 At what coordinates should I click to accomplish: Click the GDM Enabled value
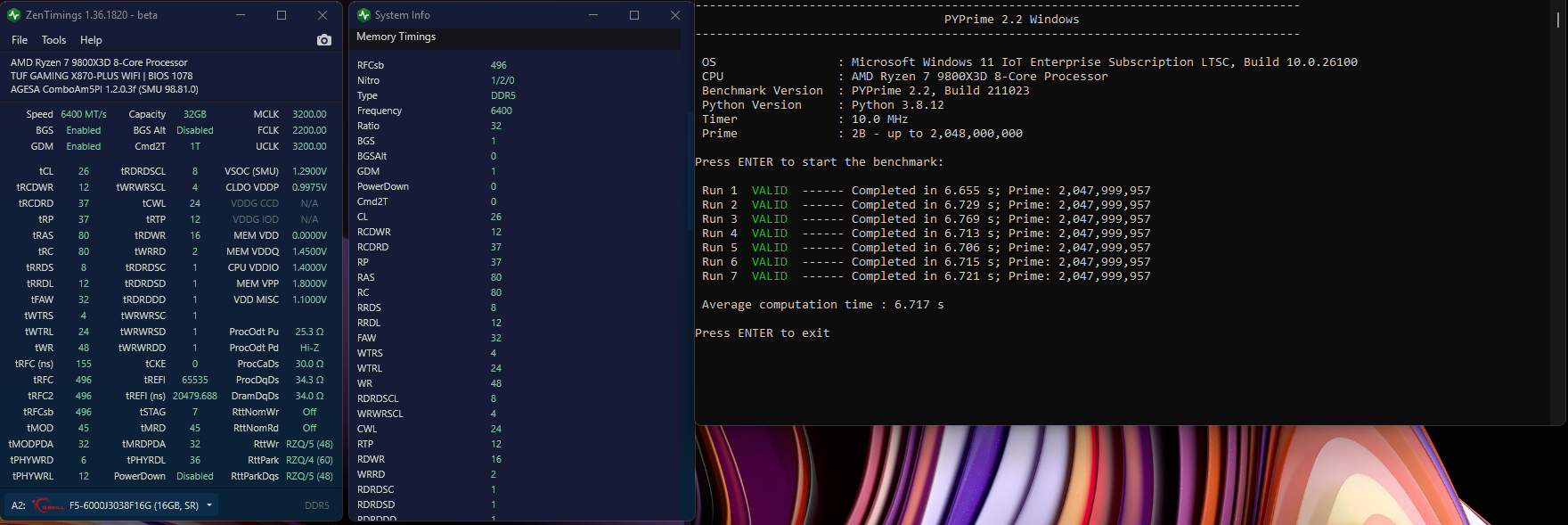coord(84,146)
